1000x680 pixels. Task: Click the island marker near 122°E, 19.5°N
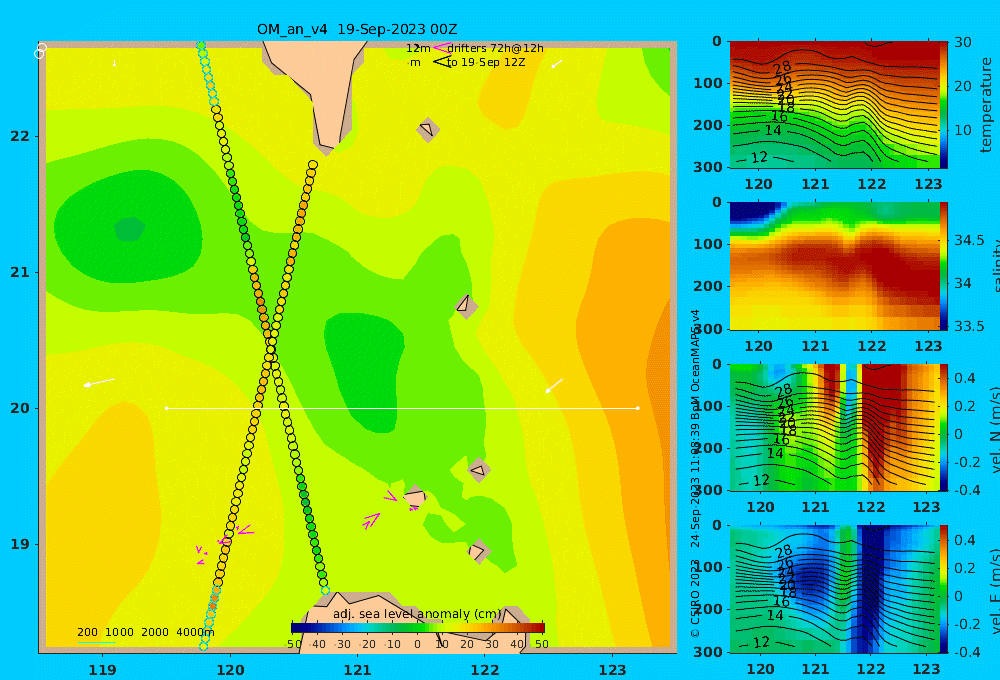pos(478,470)
